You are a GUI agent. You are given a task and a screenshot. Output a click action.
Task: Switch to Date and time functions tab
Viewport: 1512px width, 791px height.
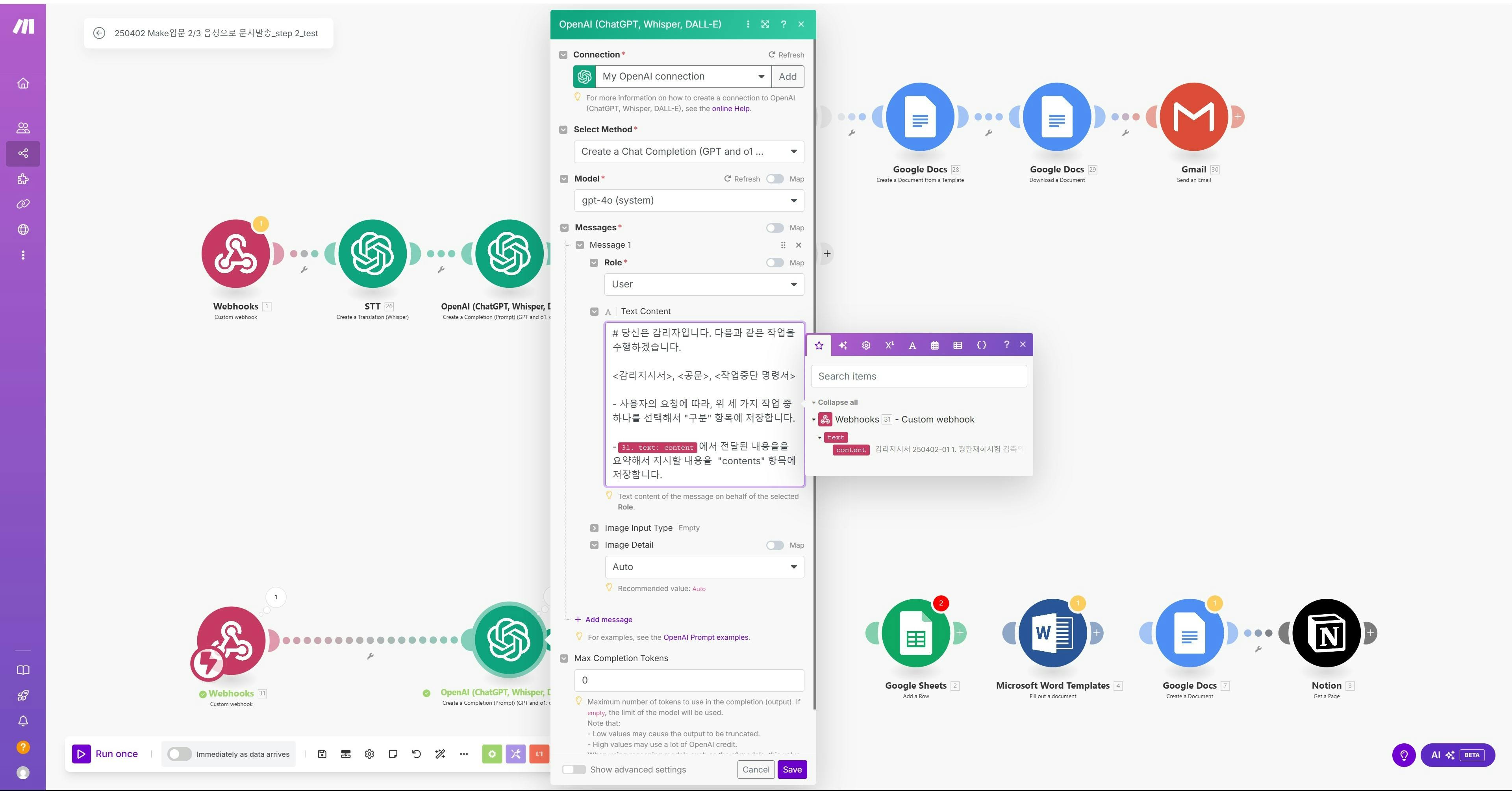pyautogui.click(x=934, y=345)
